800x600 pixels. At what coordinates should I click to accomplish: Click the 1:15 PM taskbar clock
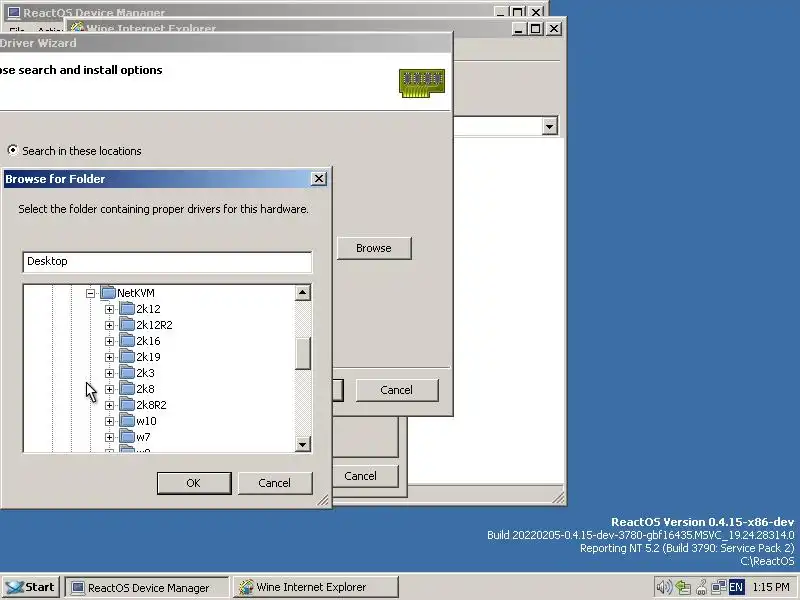point(771,587)
